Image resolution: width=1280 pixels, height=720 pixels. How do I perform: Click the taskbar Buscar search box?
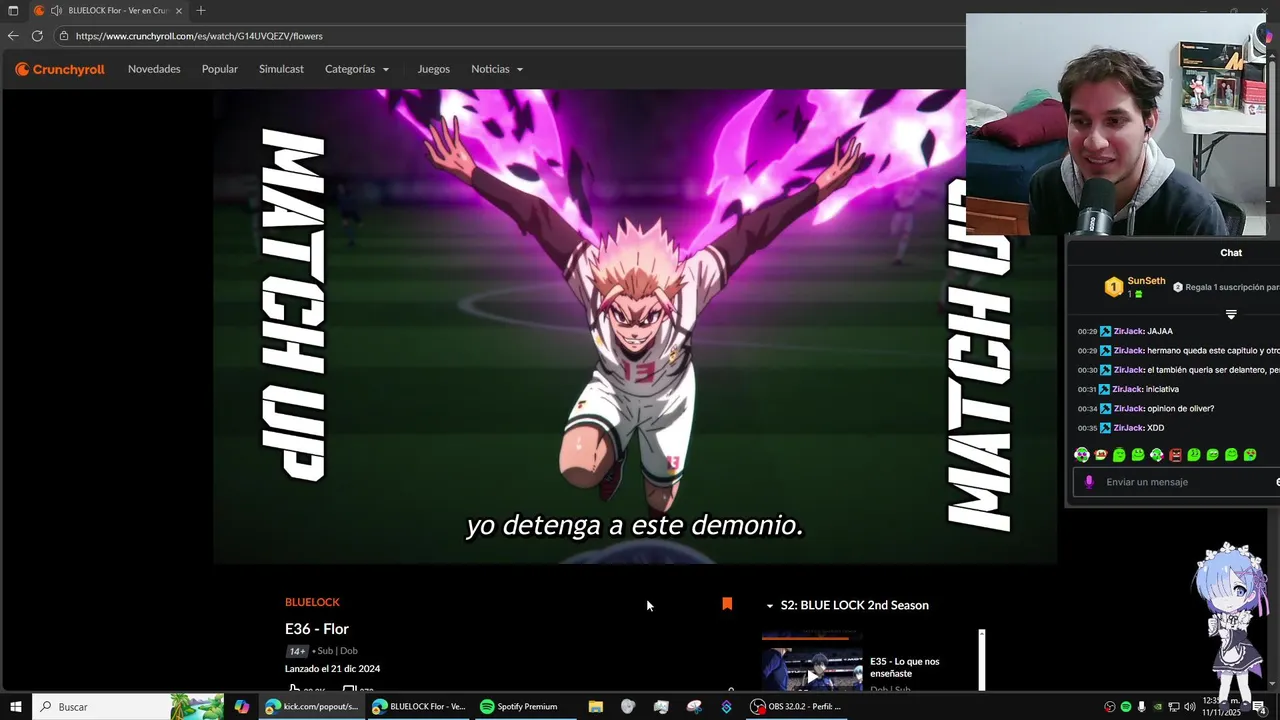pos(127,707)
